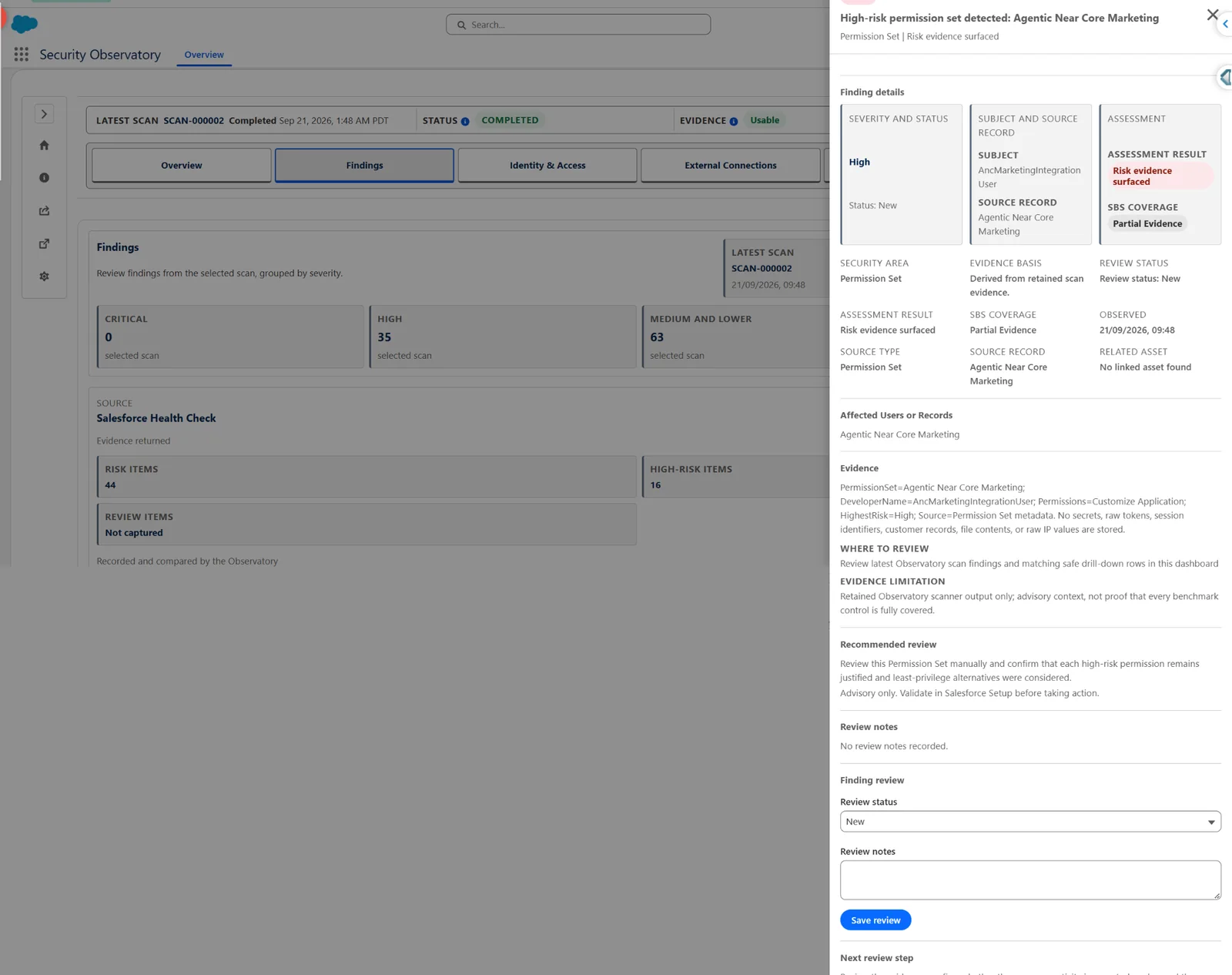The image size is (1232, 975).
Task: Close the finding details panel
Action: coord(1213,15)
